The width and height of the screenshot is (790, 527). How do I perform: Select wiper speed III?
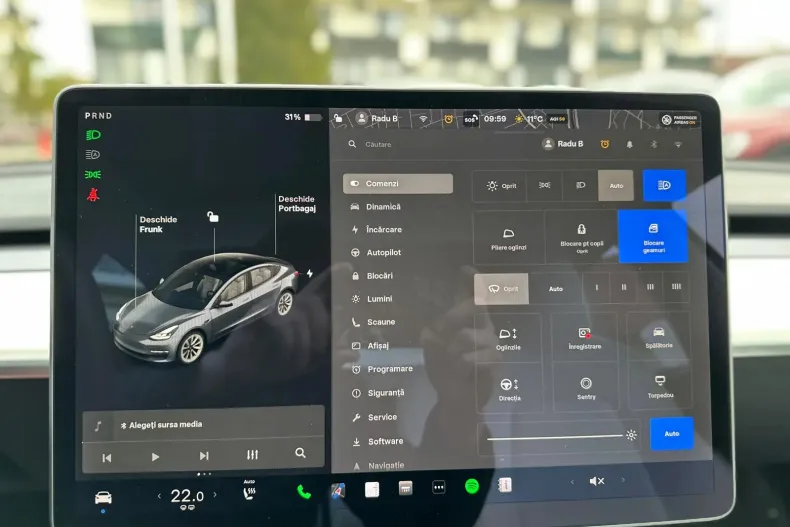650,287
